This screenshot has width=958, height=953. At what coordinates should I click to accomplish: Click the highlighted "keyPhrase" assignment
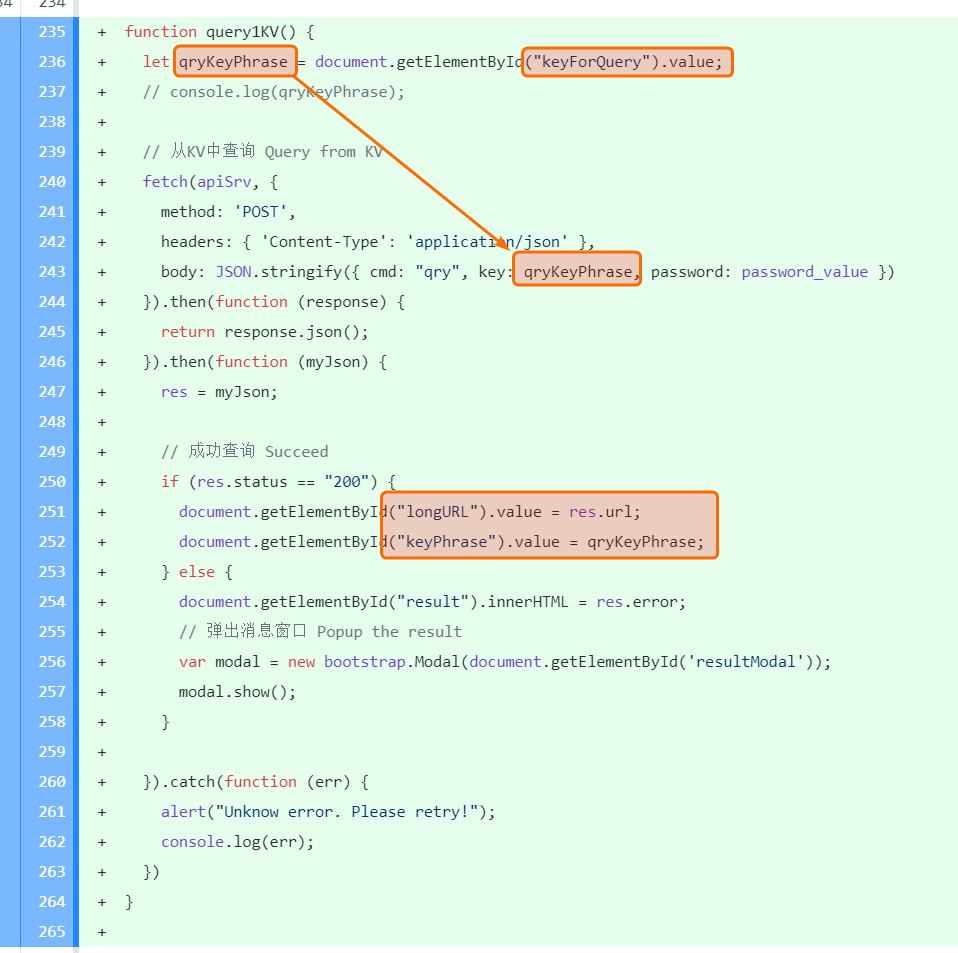click(549, 542)
